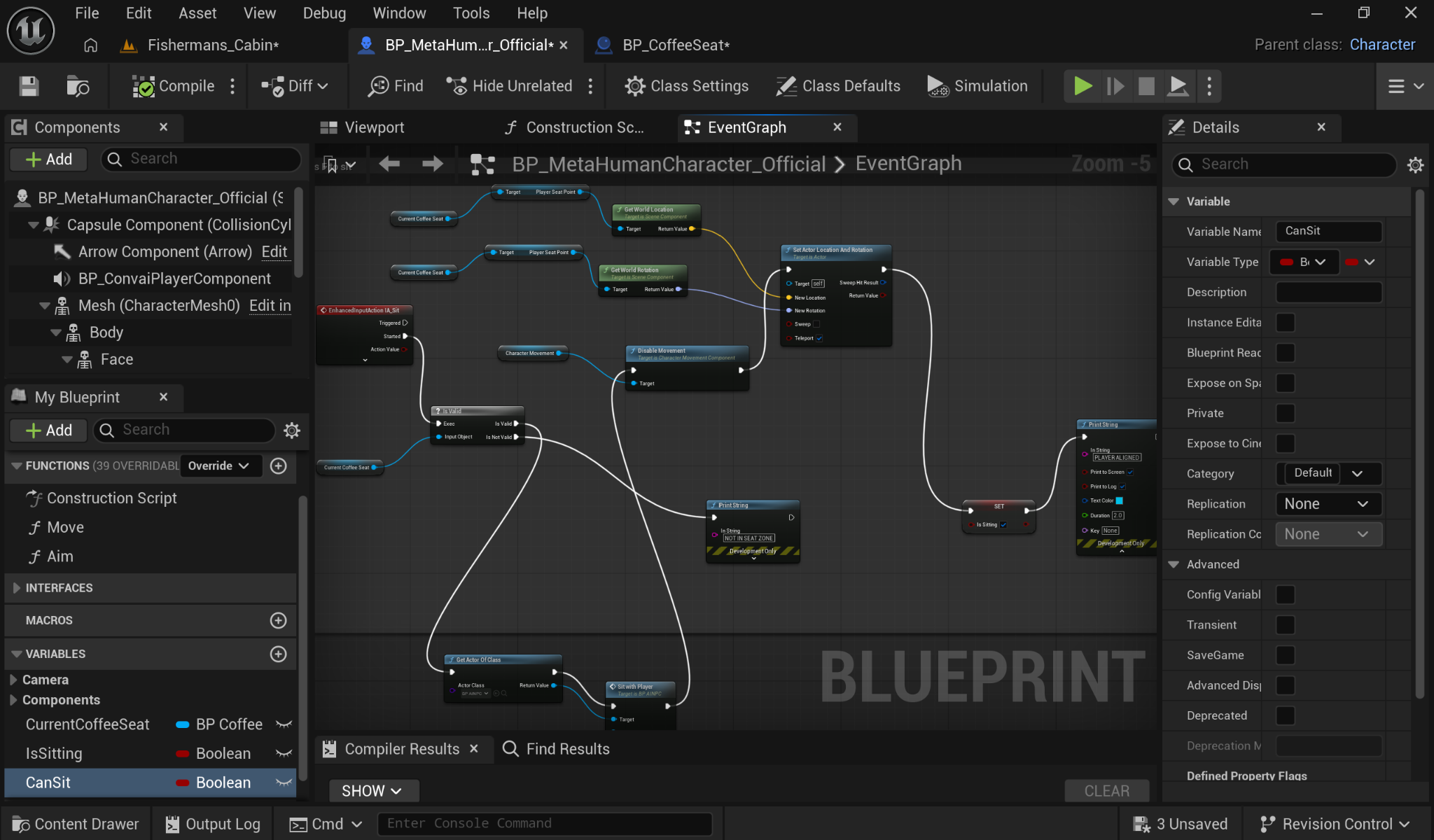1434x840 pixels.
Task: Add a new variable with plus icon
Action: [x=279, y=654]
